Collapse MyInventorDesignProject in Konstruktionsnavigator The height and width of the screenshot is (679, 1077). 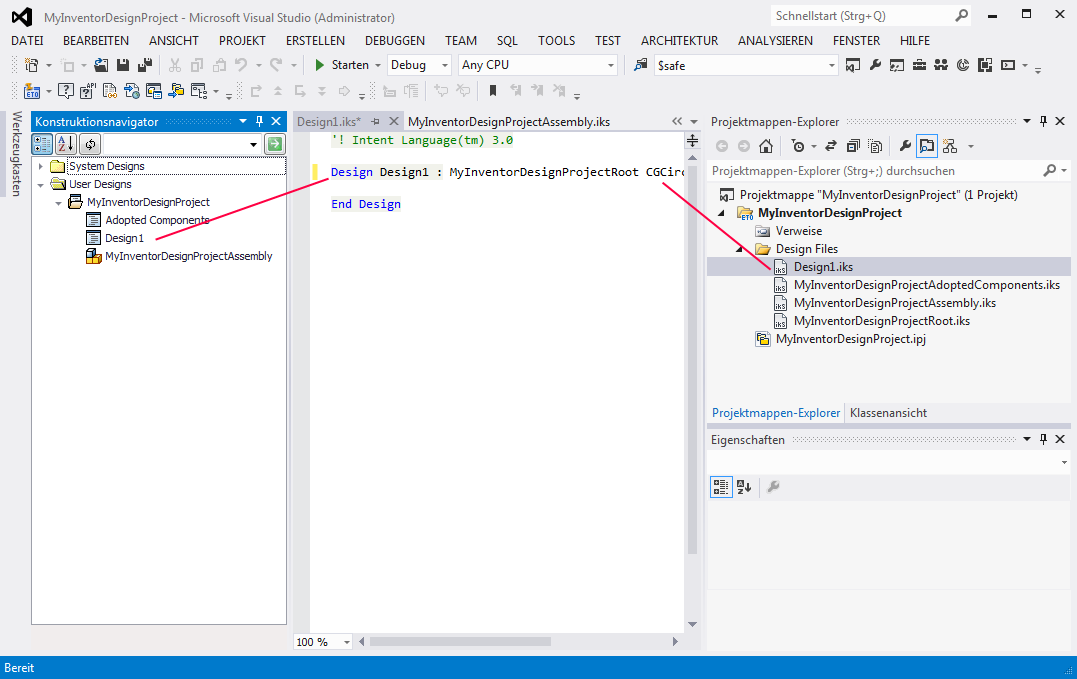click(58, 203)
